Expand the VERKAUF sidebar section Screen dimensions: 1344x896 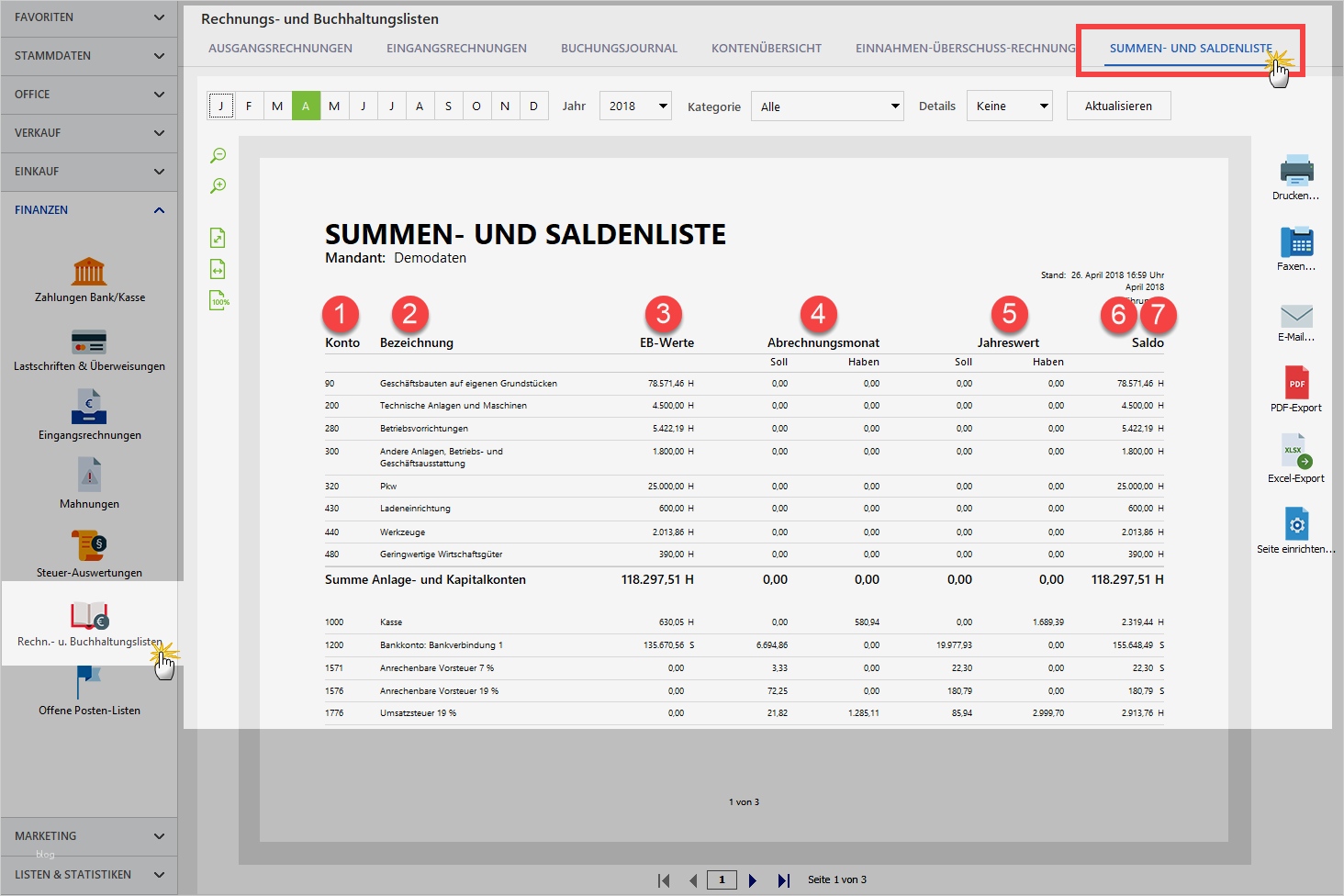click(x=89, y=133)
